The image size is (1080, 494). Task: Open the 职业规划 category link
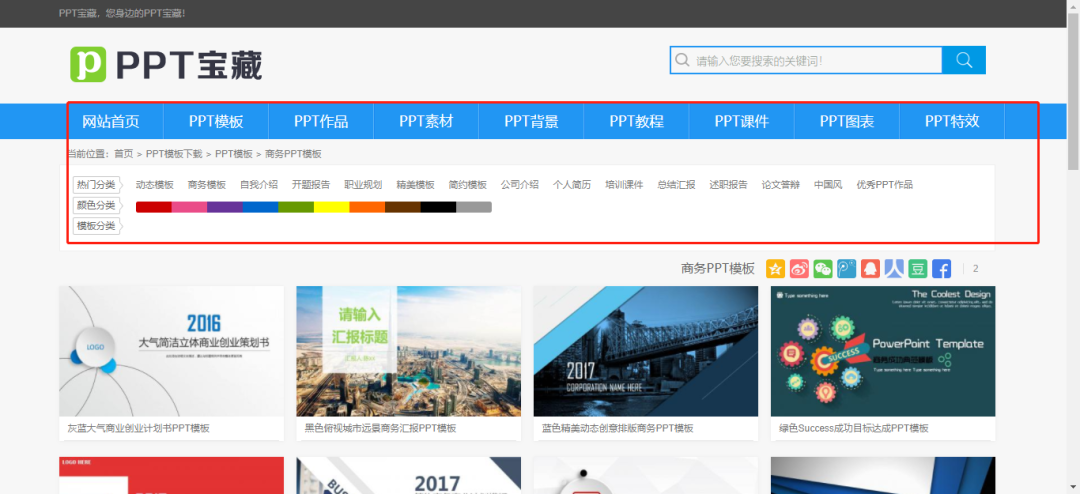[x=363, y=185]
